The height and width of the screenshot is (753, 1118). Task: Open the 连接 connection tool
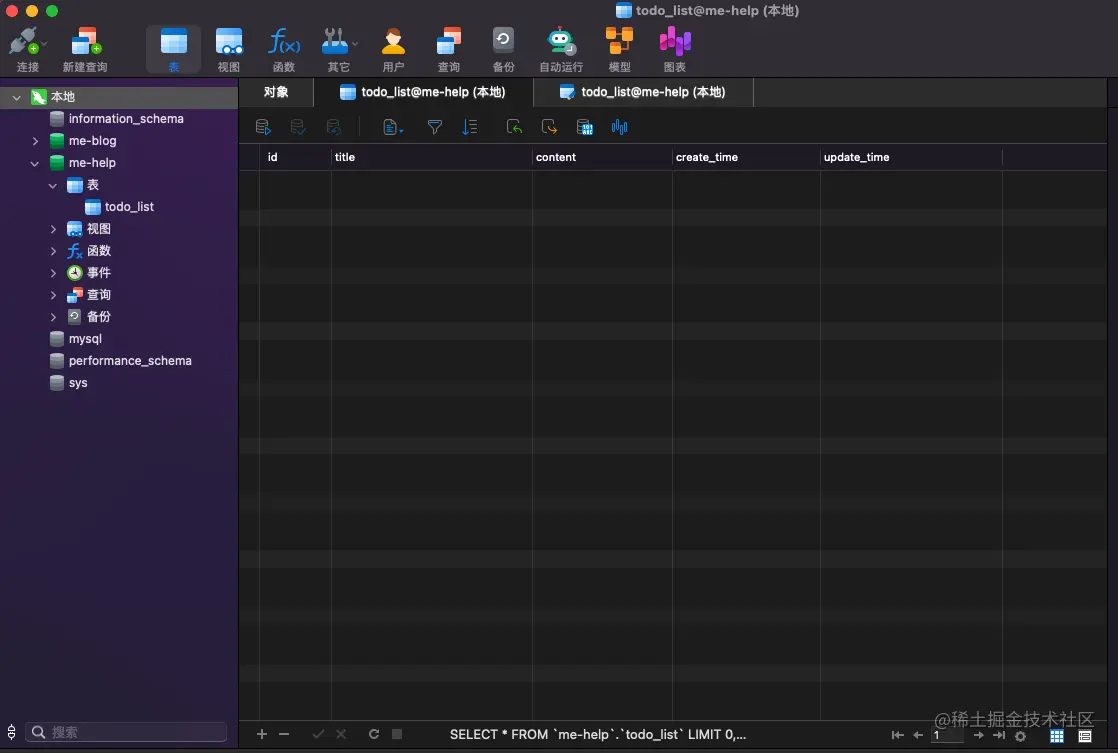point(27,48)
